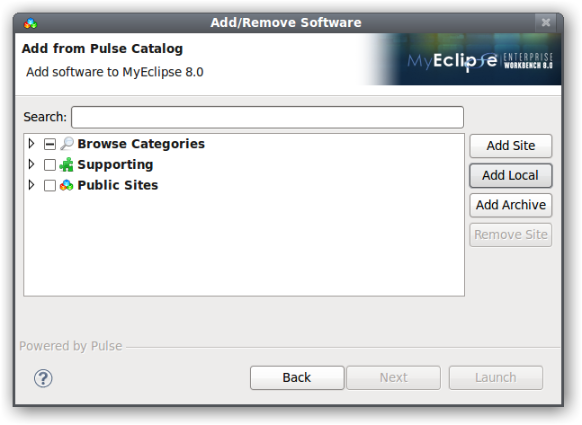582x425 pixels.
Task: Expand the Browse Categories tree node
Action: click(x=32, y=144)
